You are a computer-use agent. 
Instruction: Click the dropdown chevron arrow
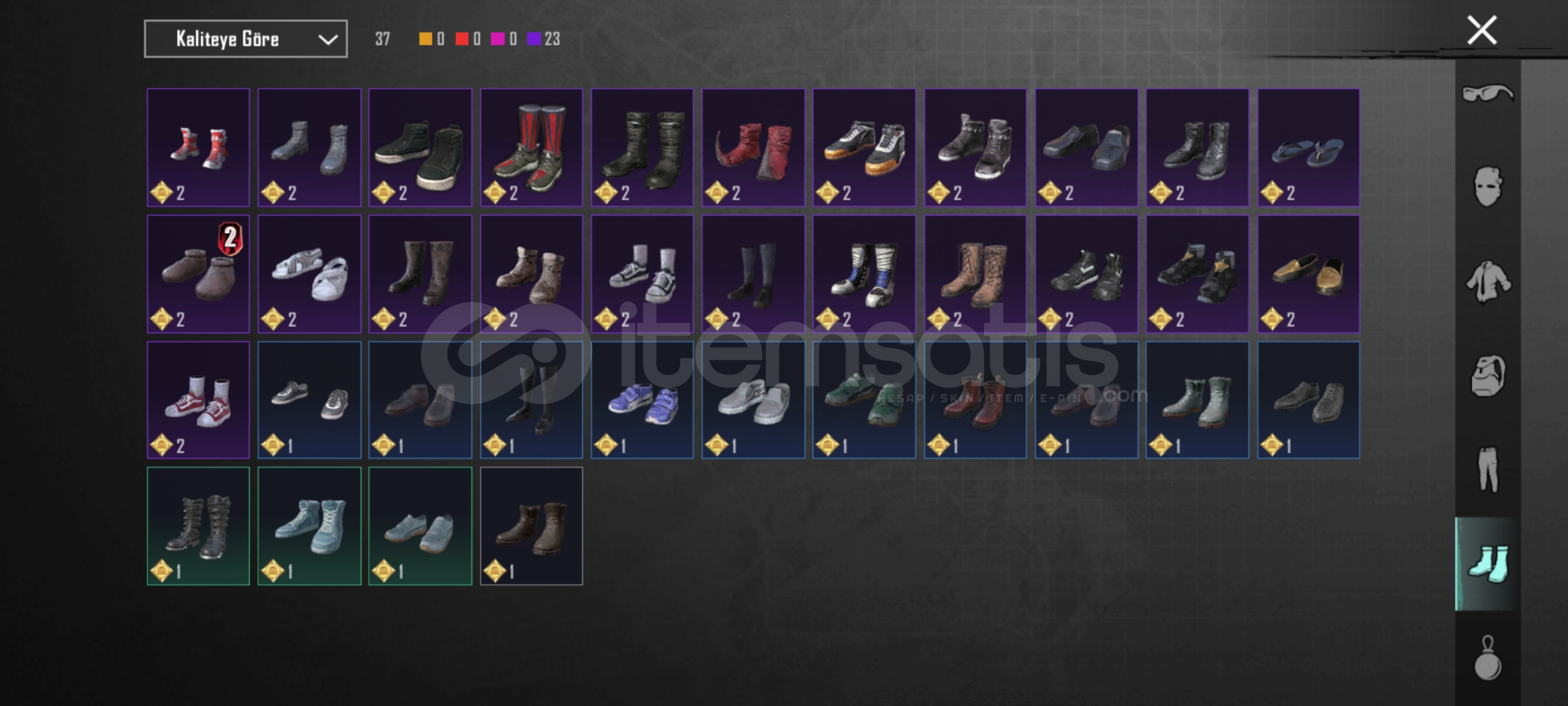[327, 40]
